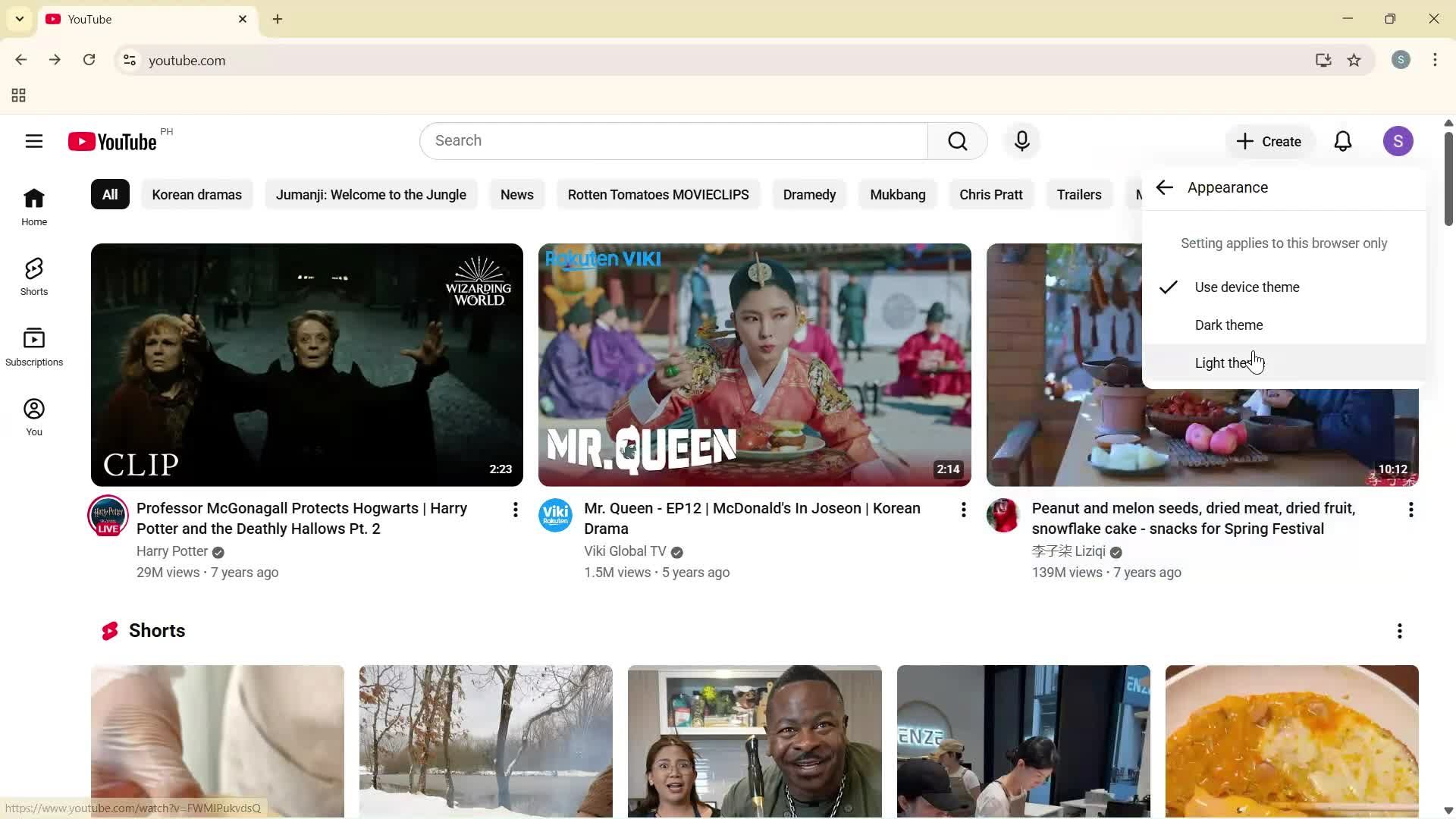Open the Shorts section options menu
Screen dimensions: 1456x819
tap(1399, 630)
